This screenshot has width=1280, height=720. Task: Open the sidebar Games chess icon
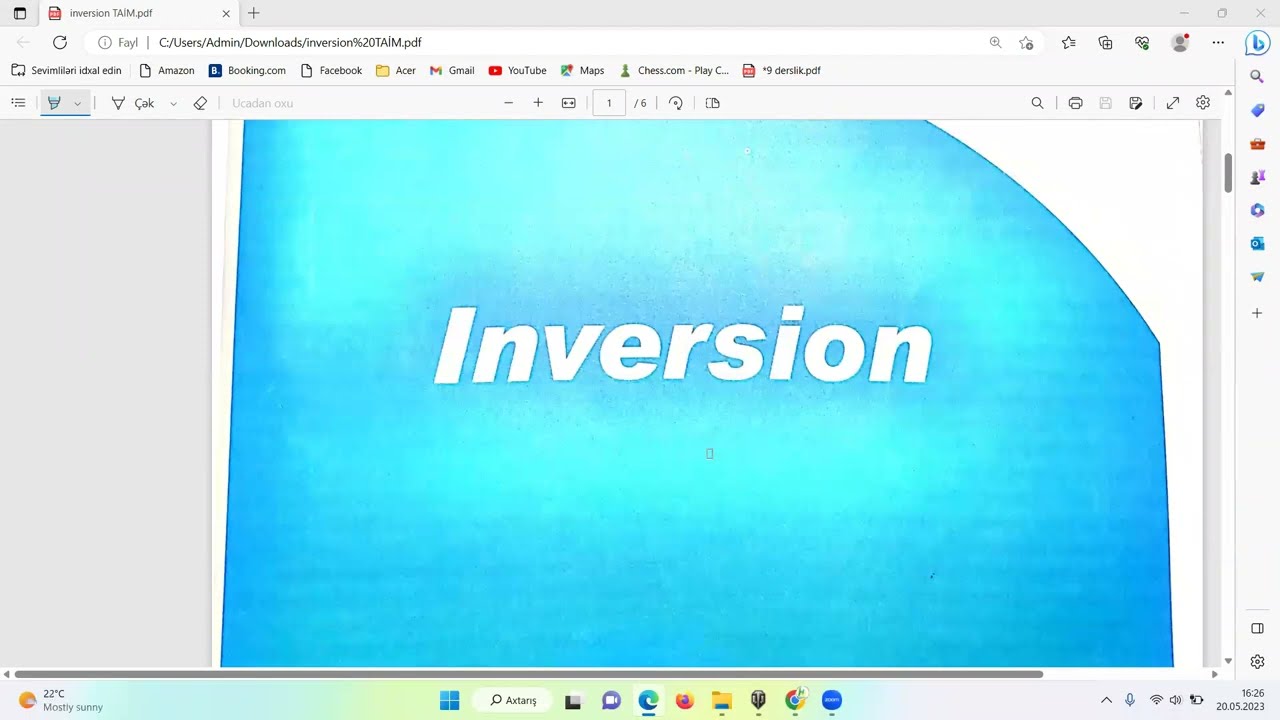coord(1257,177)
